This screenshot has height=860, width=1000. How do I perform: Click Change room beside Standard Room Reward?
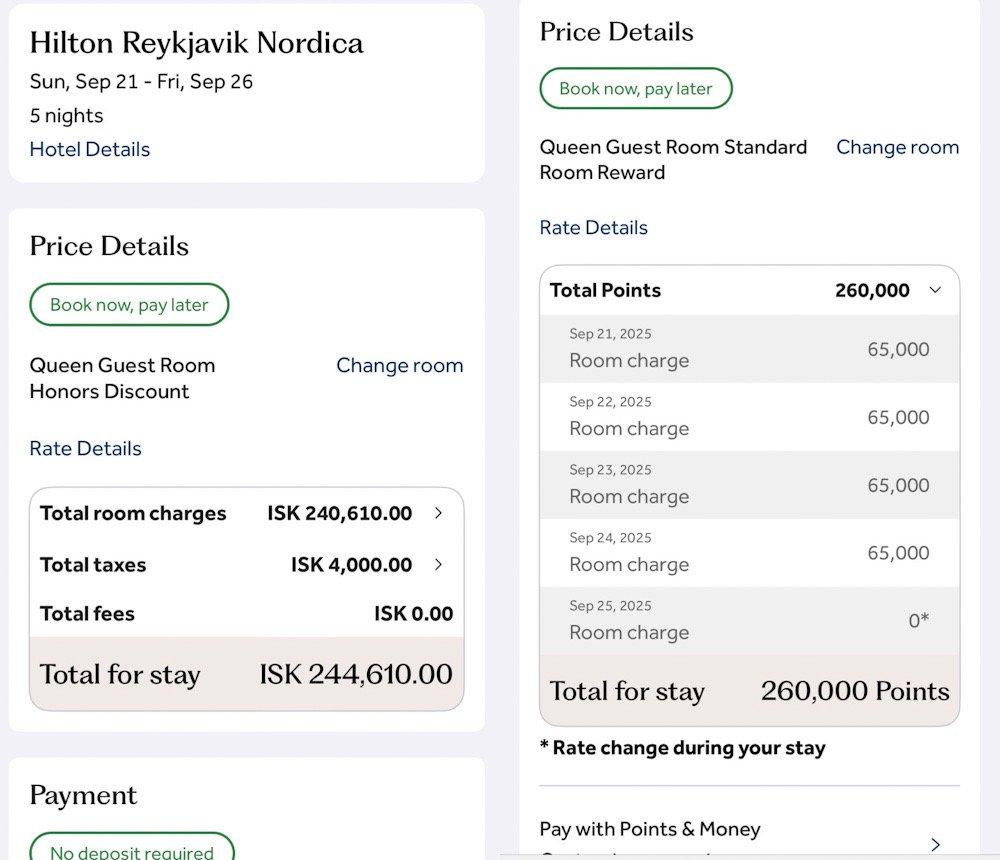(897, 147)
